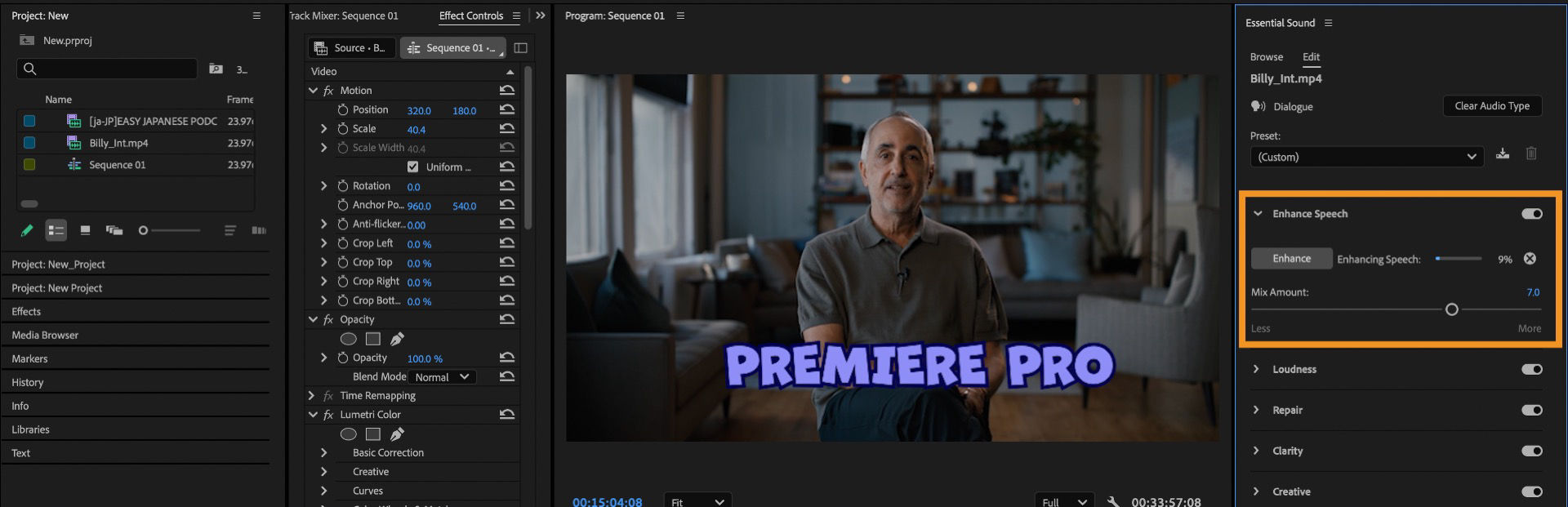Reset the Position parameter
The image size is (1568, 507).
[x=507, y=109]
